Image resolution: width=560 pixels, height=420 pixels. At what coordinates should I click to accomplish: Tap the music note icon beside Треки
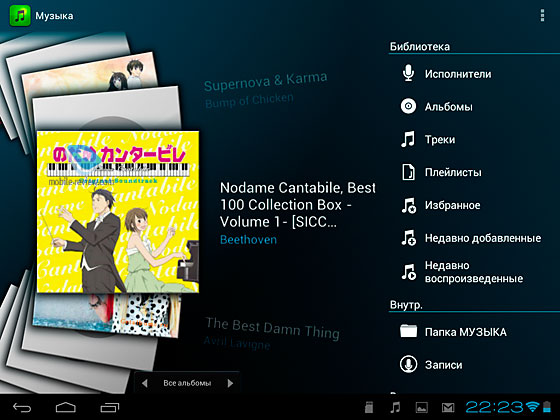pyautogui.click(x=408, y=139)
